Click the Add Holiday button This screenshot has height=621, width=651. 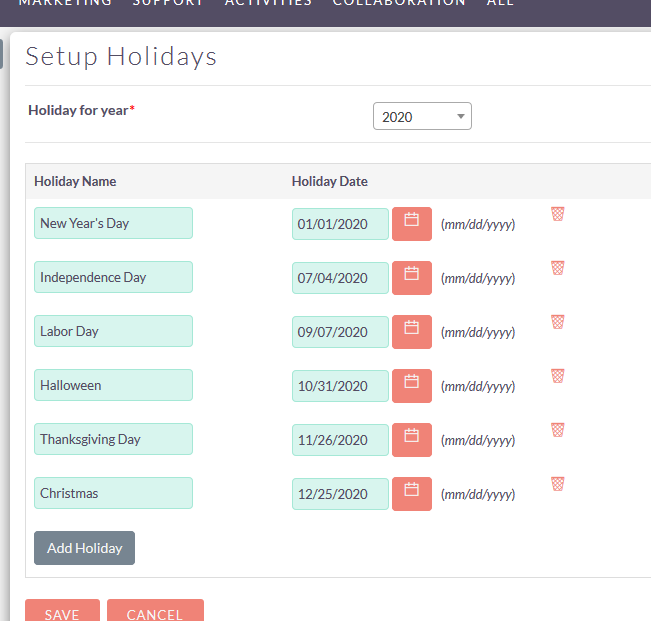click(84, 548)
